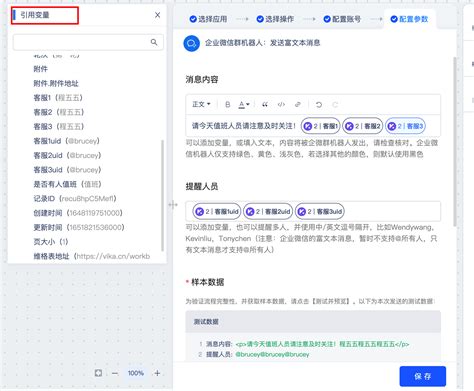
Task: Click the config panel vertical scrollbar
Action: [455, 142]
